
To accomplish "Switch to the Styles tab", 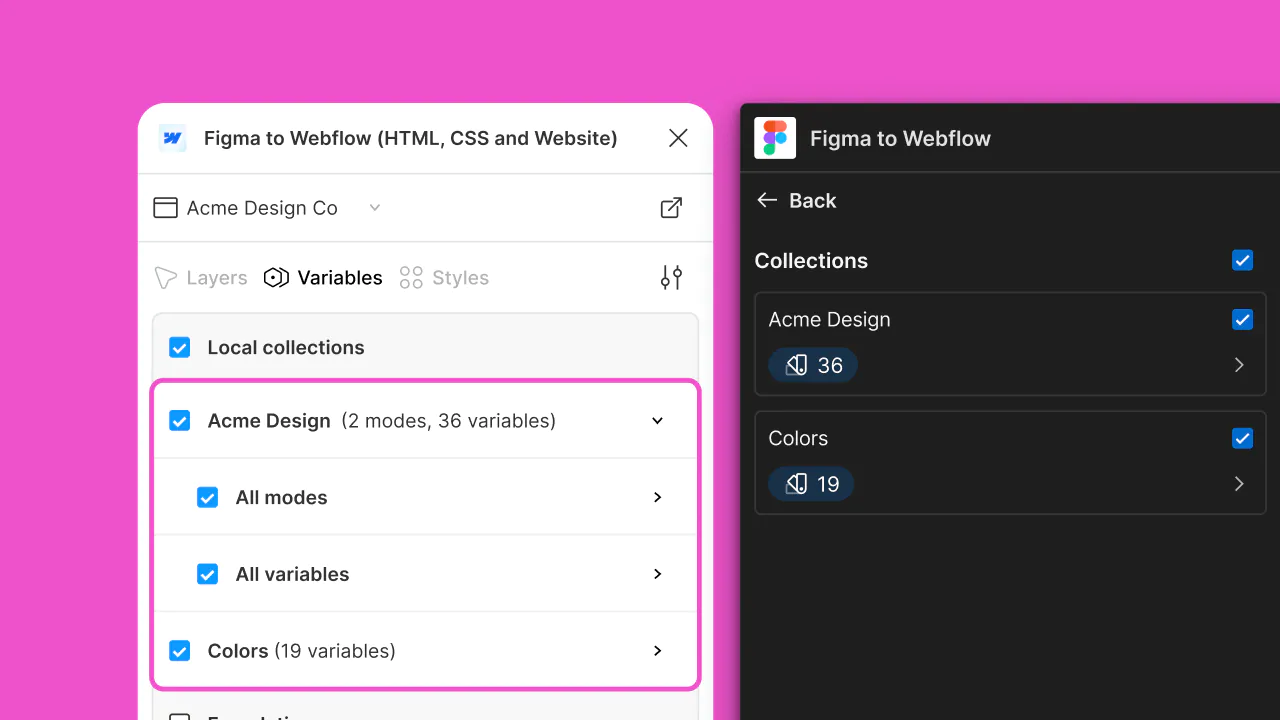I will tap(444, 278).
